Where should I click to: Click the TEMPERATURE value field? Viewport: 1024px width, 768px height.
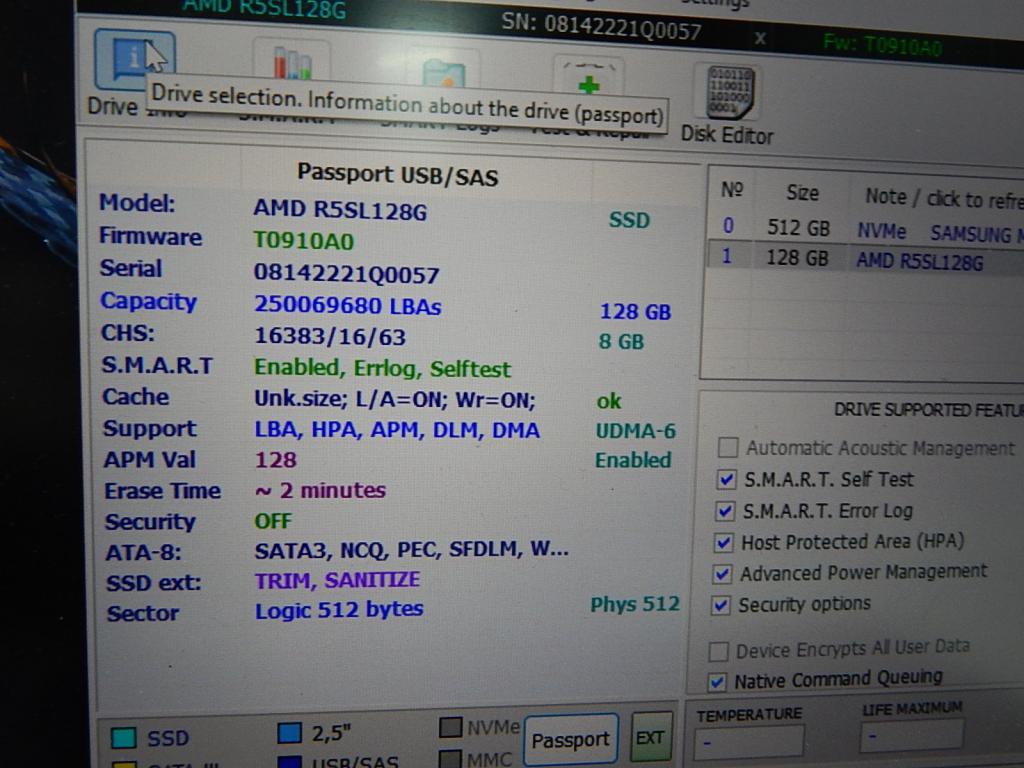tap(749, 743)
